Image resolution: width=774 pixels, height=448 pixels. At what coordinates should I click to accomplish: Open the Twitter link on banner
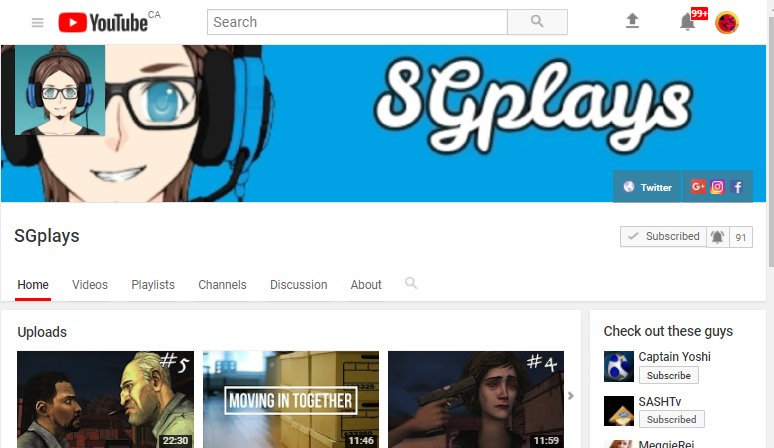click(648, 187)
